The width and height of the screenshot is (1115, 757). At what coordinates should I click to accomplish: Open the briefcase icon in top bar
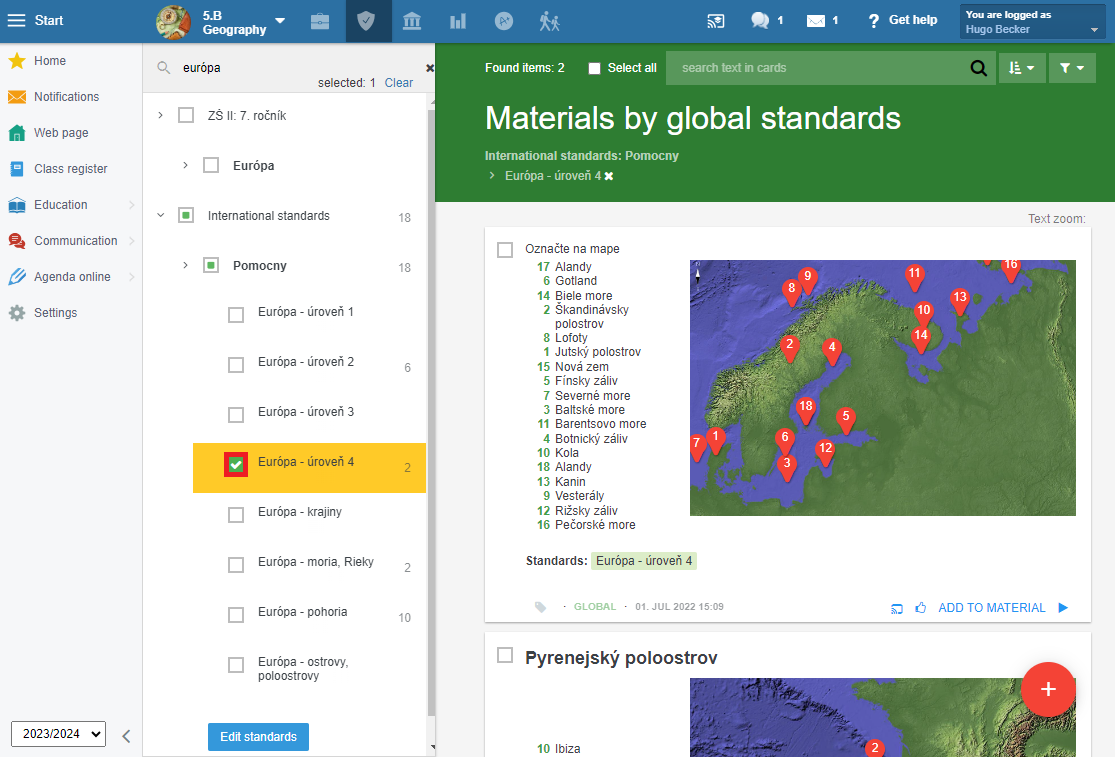[x=320, y=21]
